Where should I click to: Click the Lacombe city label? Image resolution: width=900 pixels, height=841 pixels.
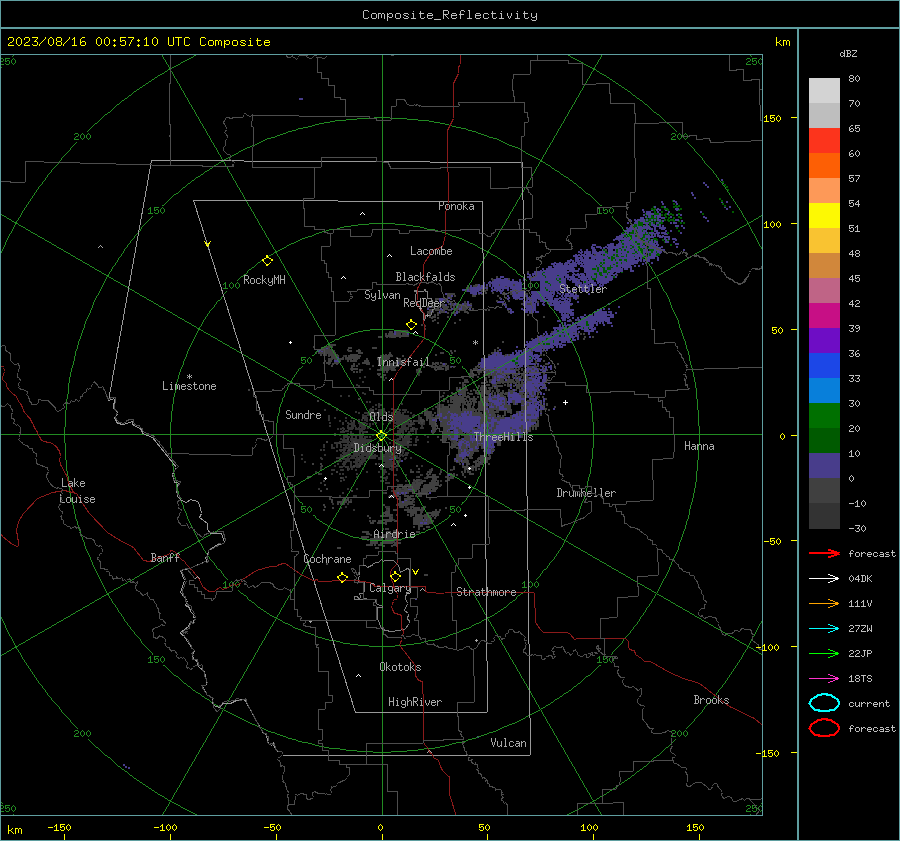431,251
